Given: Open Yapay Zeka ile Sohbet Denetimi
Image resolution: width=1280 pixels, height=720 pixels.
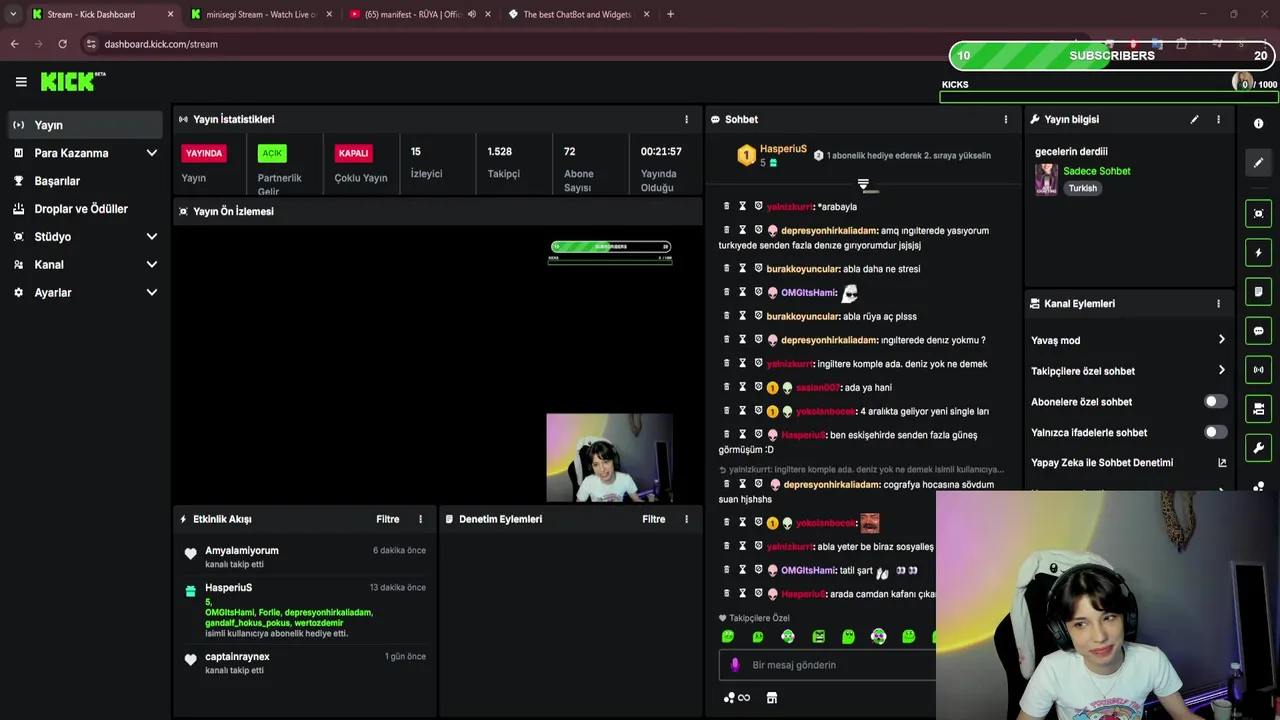Looking at the screenshot, I should coord(1102,463).
